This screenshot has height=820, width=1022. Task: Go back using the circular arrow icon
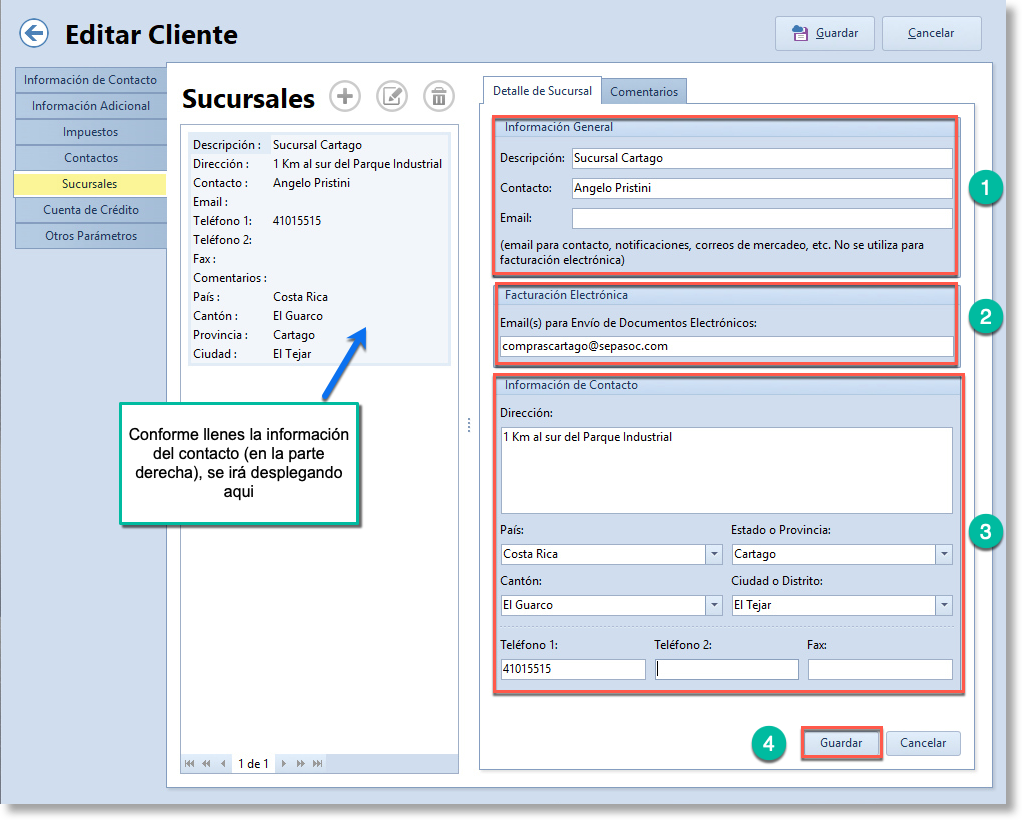[34, 33]
